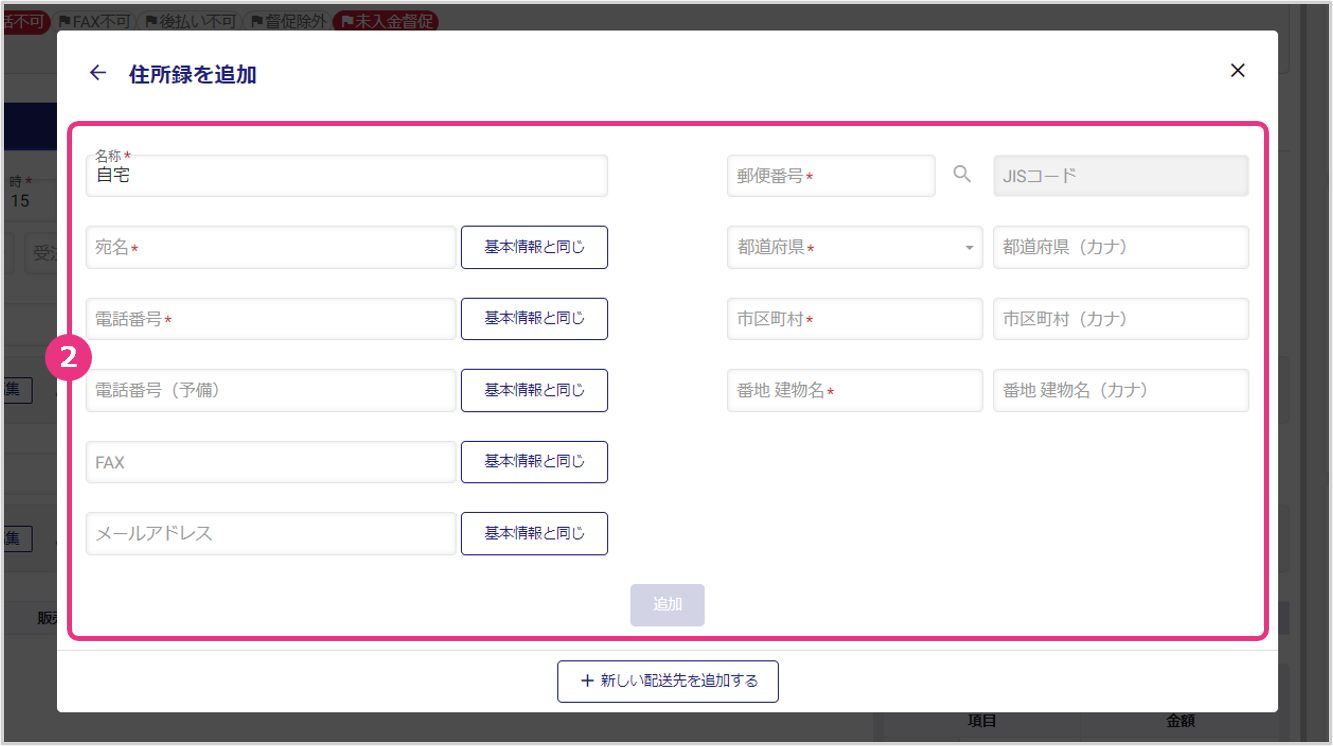Image resolution: width=1333 pixels, height=746 pixels.
Task: Click 基本情報と同じ next to 電話番号（予備）
Action: 534,391
